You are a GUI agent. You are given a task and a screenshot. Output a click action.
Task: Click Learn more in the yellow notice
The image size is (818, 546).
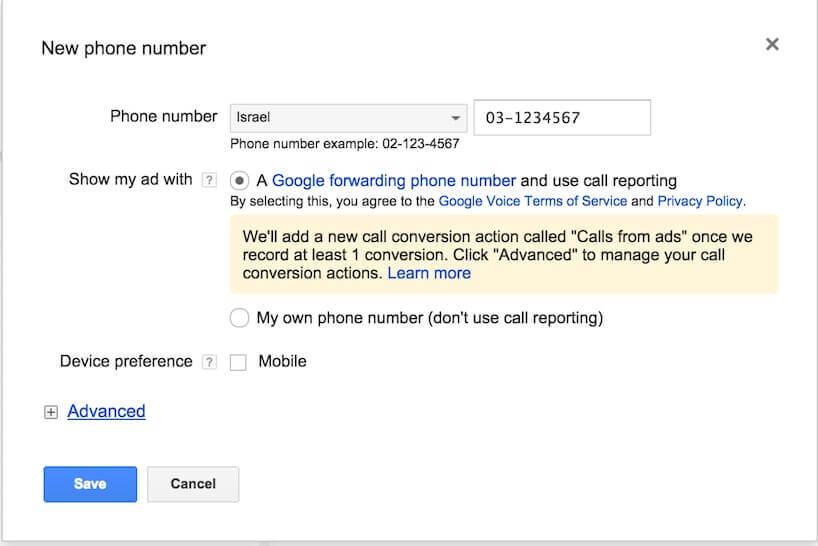(x=429, y=273)
